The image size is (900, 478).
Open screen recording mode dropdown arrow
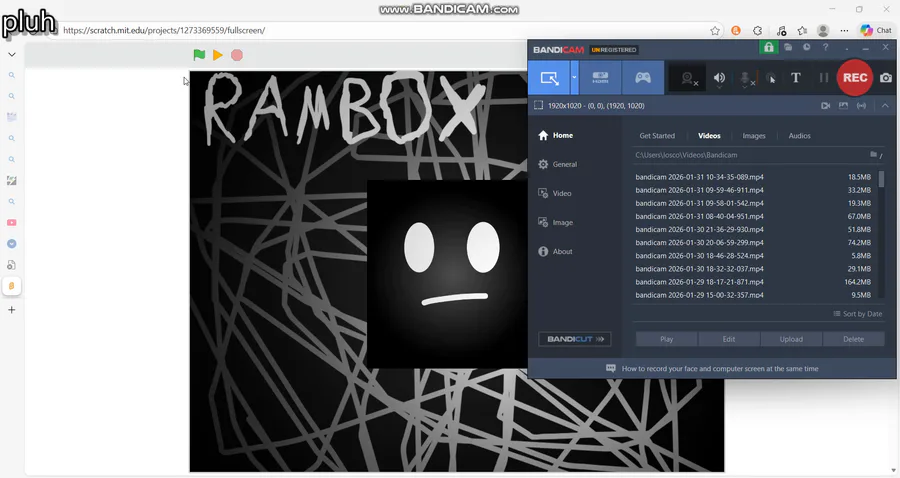click(x=575, y=77)
